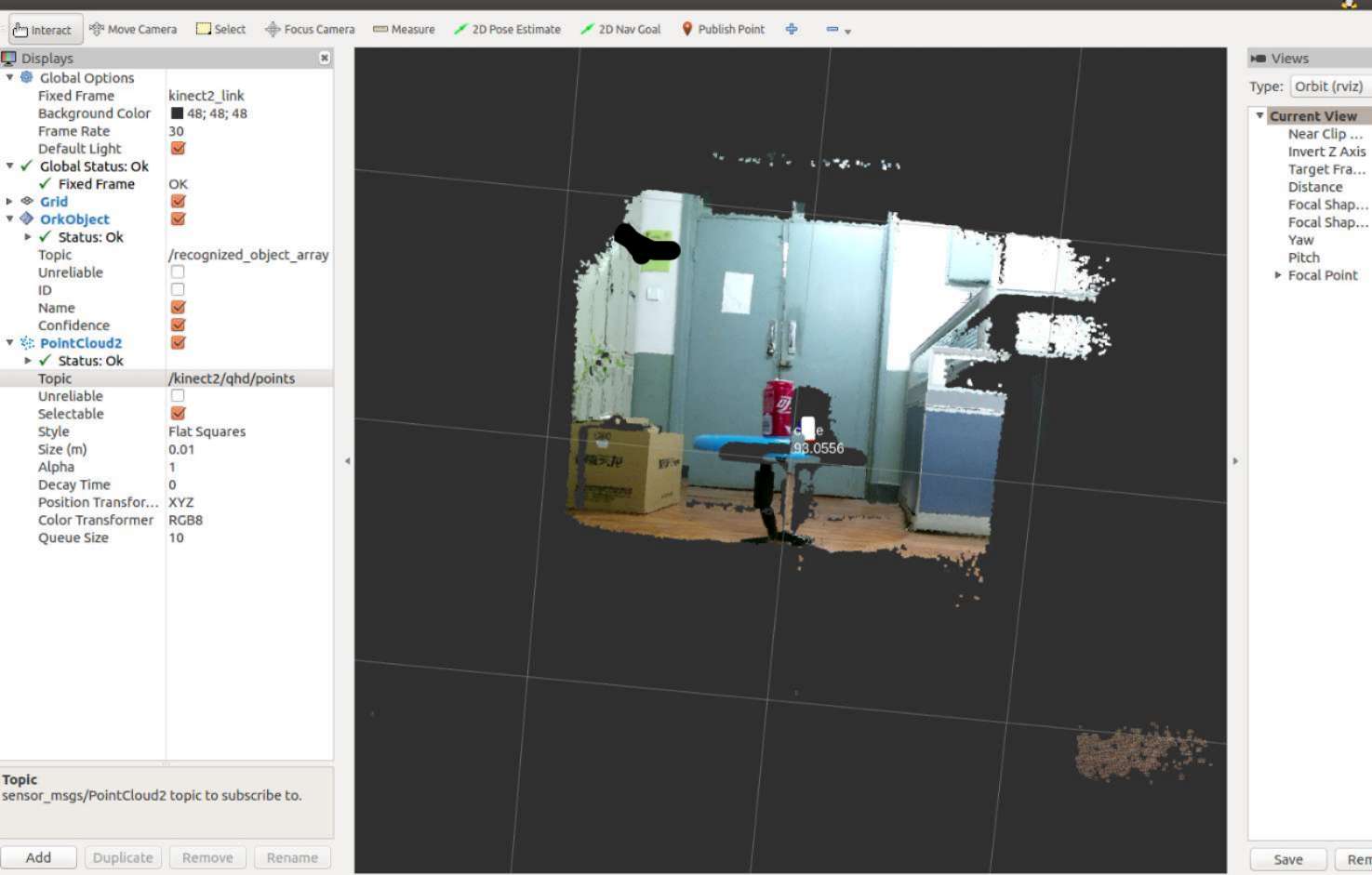The height and width of the screenshot is (875, 1372).
Task: Enable the Unreliable checkbox under OrkObject
Action: click(x=177, y=272)
